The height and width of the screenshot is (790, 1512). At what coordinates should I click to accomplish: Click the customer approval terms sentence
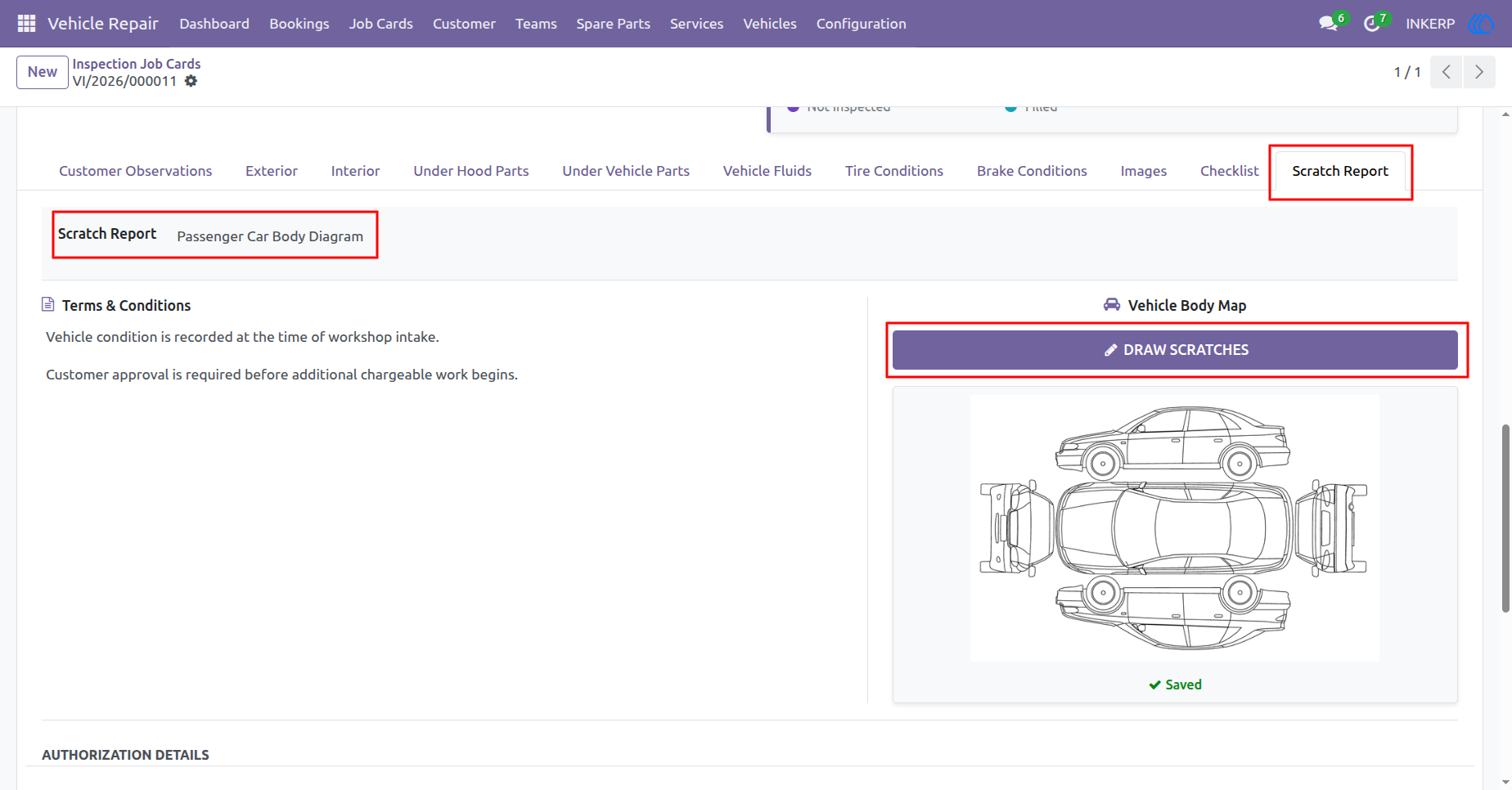point(281,375)
